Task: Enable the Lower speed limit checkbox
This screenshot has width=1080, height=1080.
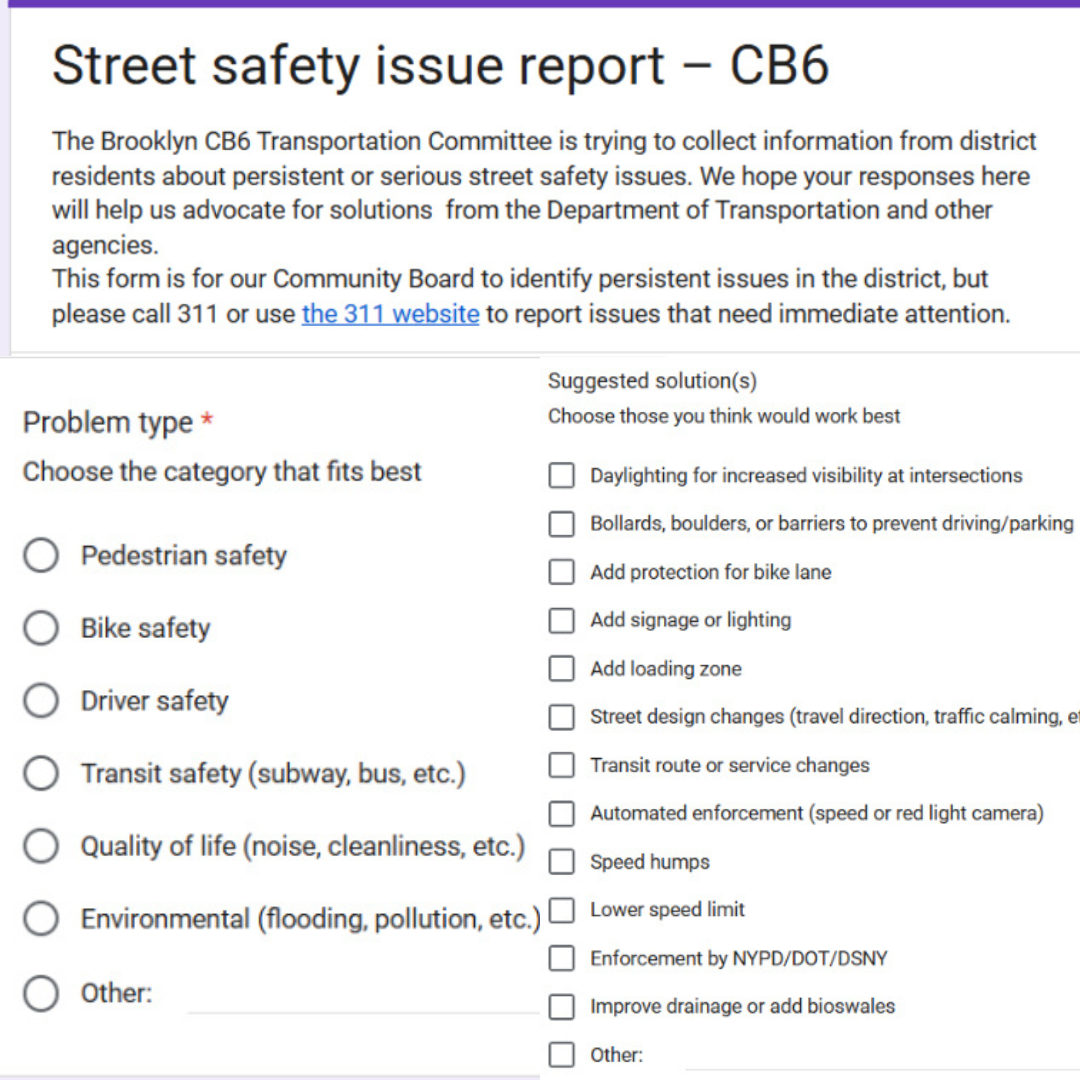Action: pos(562,910)
